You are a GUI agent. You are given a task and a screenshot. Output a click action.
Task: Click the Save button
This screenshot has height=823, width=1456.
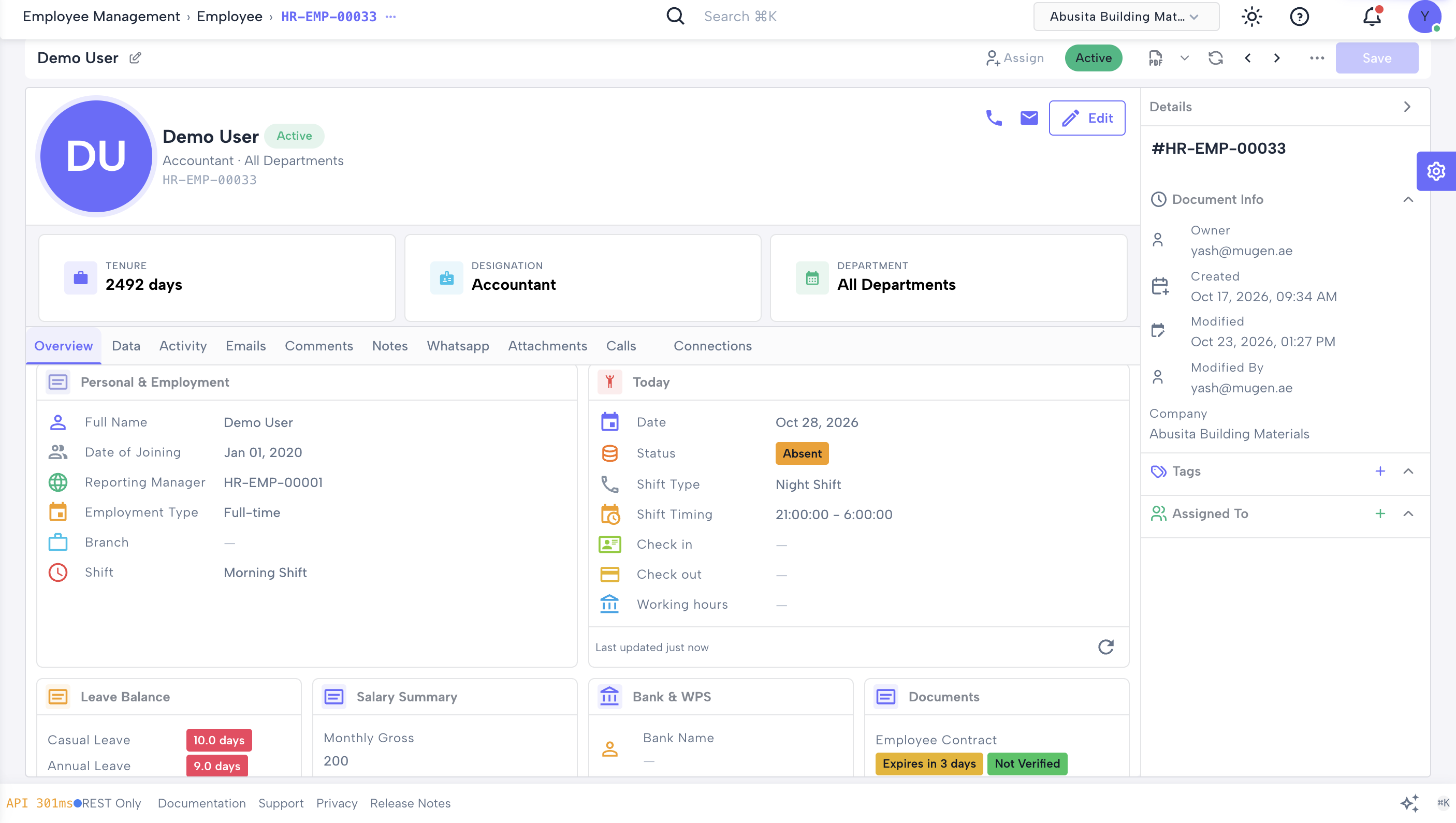[1376, 58]
